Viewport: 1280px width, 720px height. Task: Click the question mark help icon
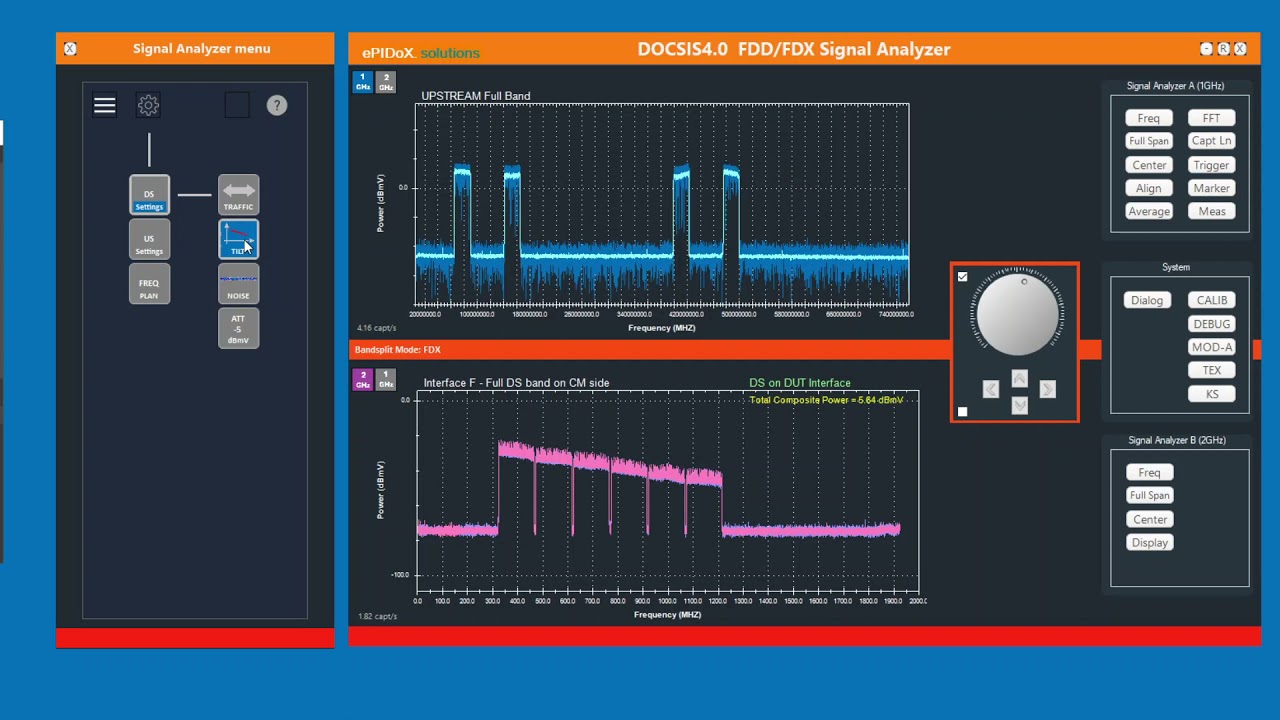pyautogui.click(x=277, y=105)
